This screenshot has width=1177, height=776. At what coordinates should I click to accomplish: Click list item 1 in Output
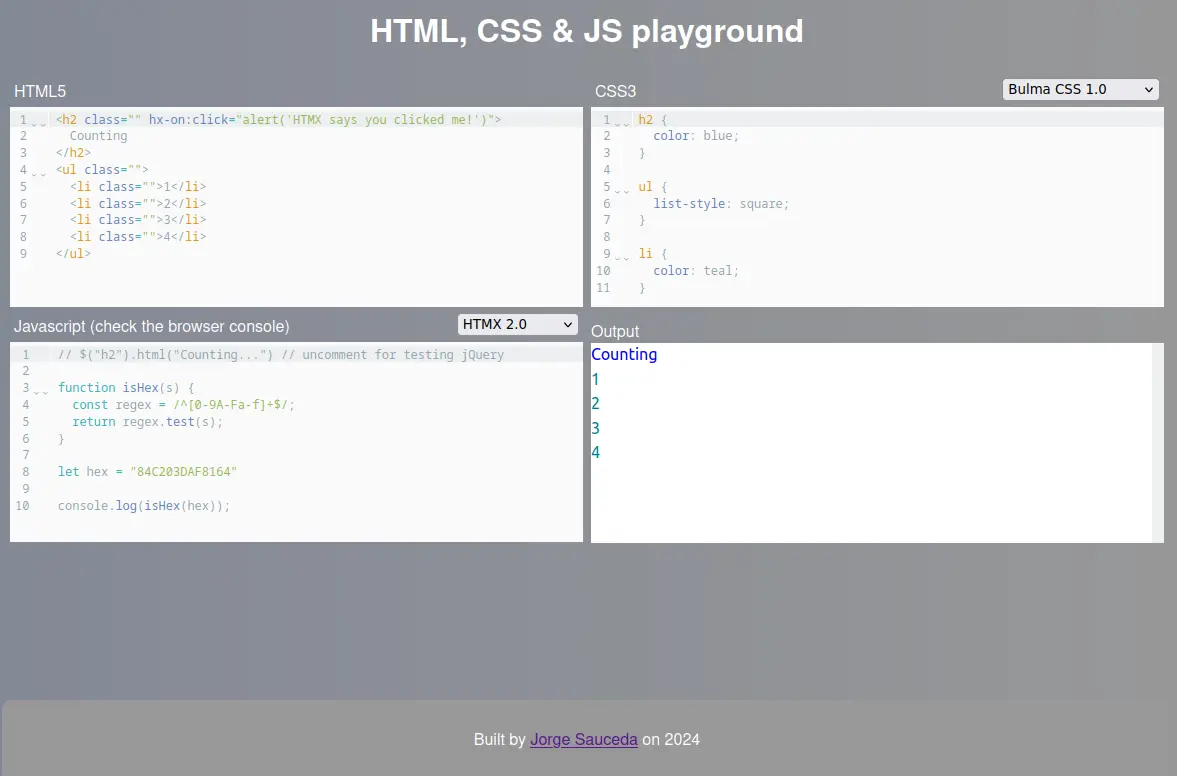click(595, 380)
